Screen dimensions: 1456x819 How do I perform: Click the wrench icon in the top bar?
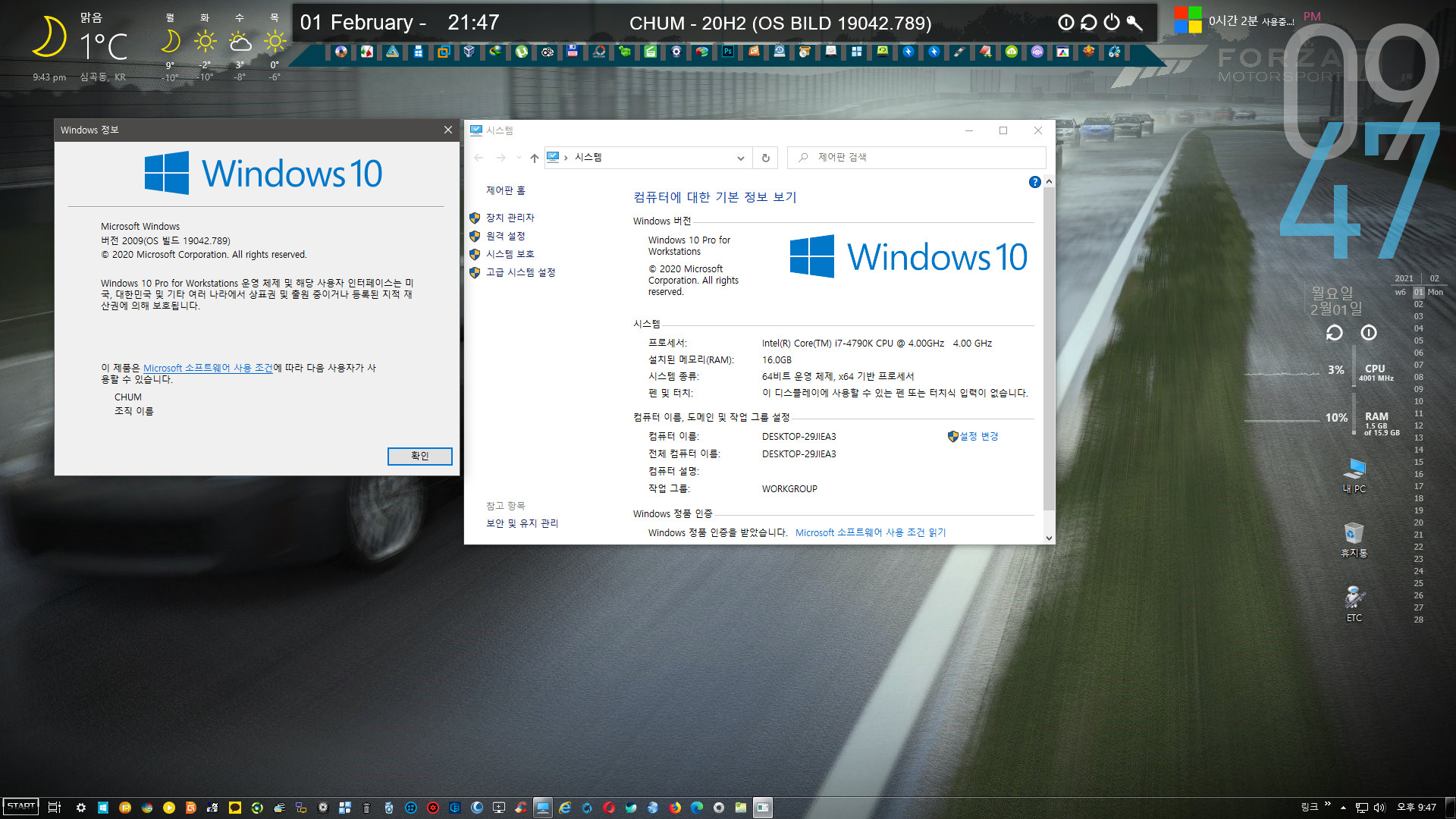point(1134,23)
